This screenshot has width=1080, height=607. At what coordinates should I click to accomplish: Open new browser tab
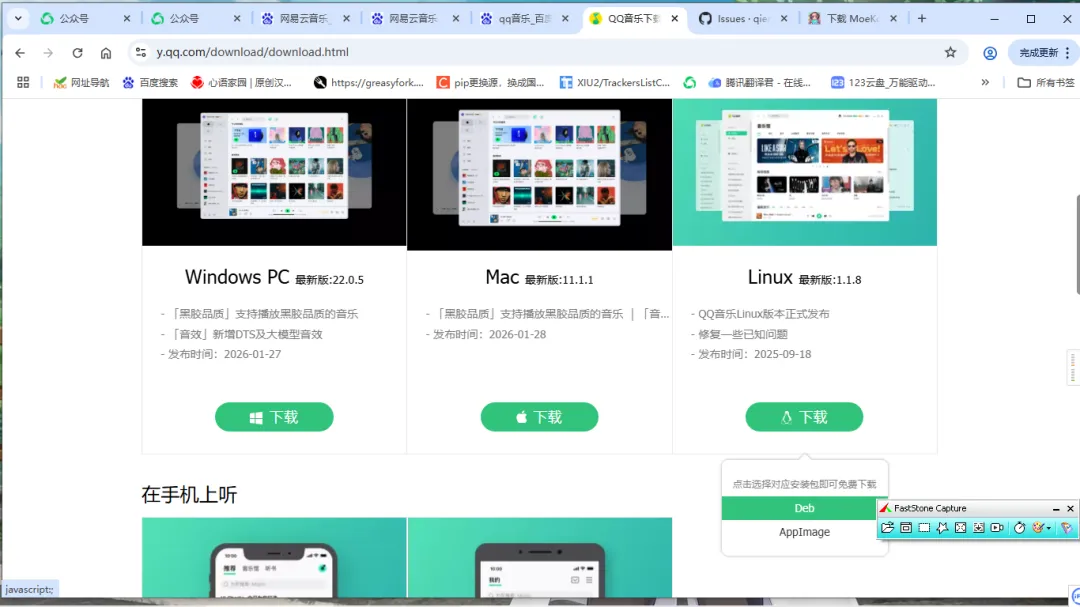click(x=922, y=19)
